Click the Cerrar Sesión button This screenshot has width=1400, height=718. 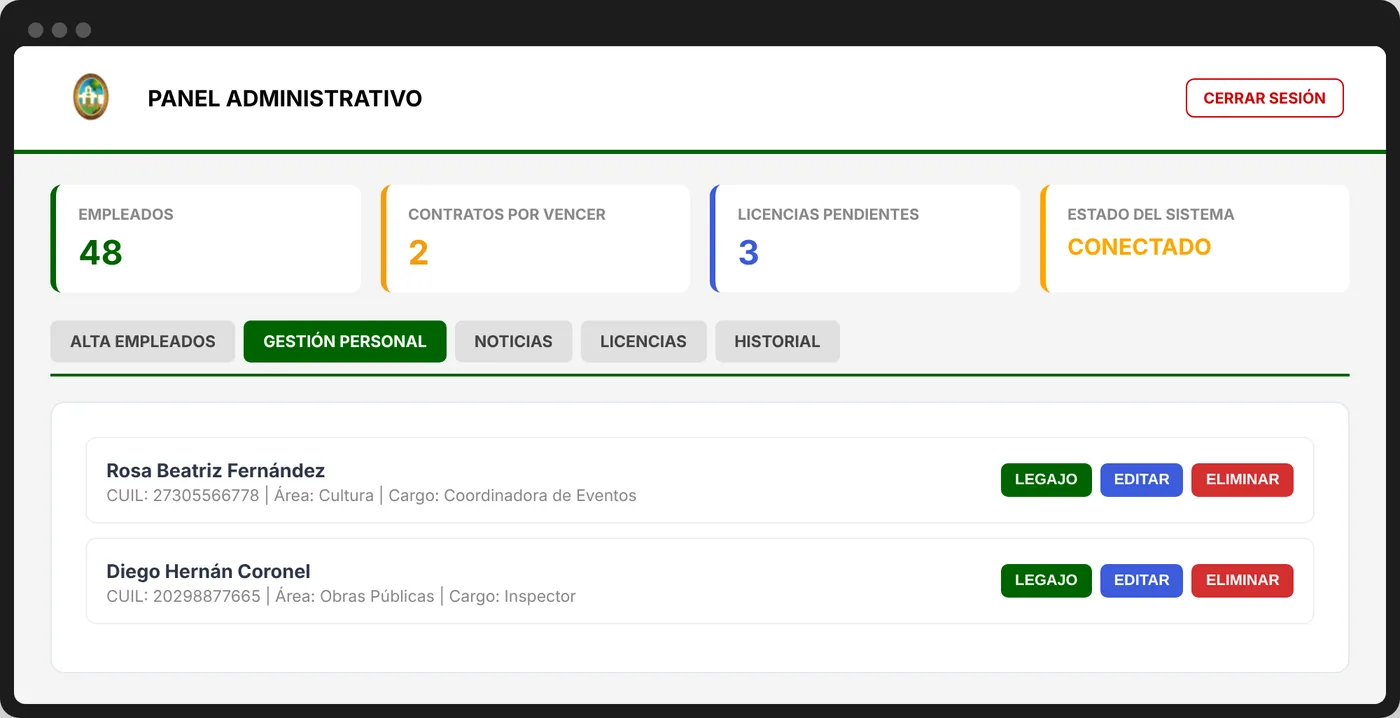pyautogui.click(x=1264, y=98)
